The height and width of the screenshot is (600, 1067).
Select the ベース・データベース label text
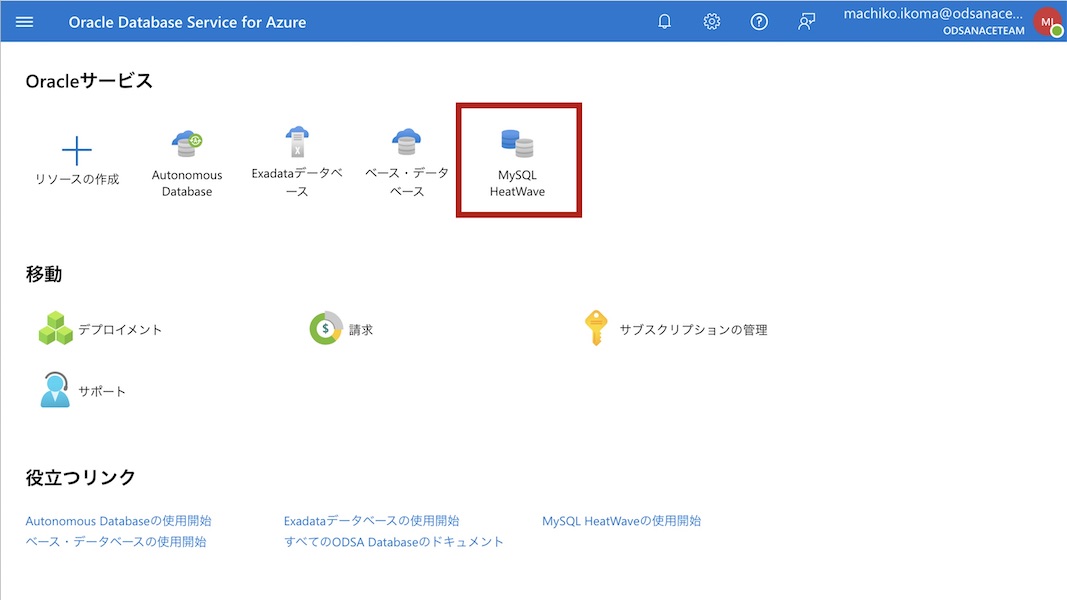(406, 182)
